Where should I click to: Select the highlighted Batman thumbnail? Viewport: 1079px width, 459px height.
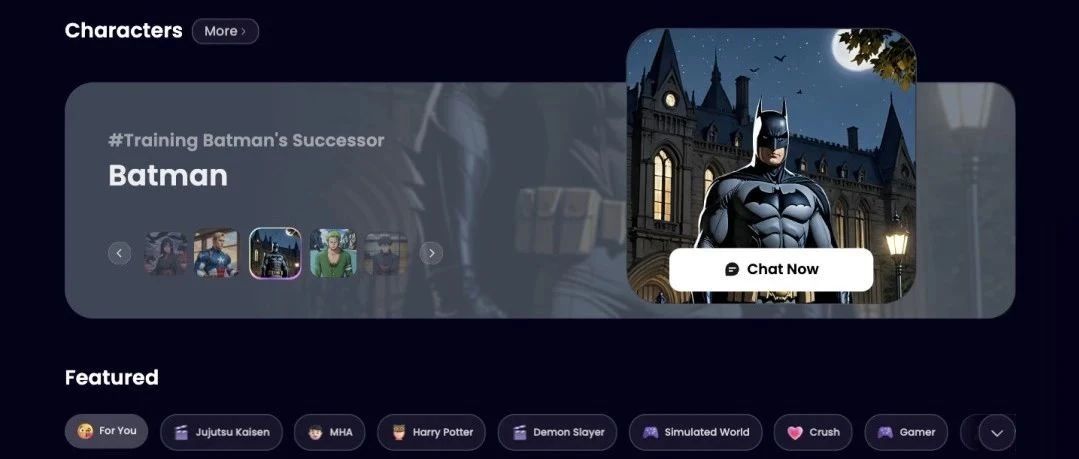coord(275,253)
